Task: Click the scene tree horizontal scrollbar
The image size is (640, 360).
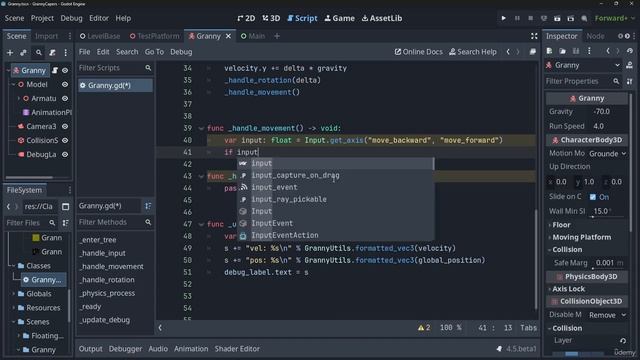Action: pos(29,177)
